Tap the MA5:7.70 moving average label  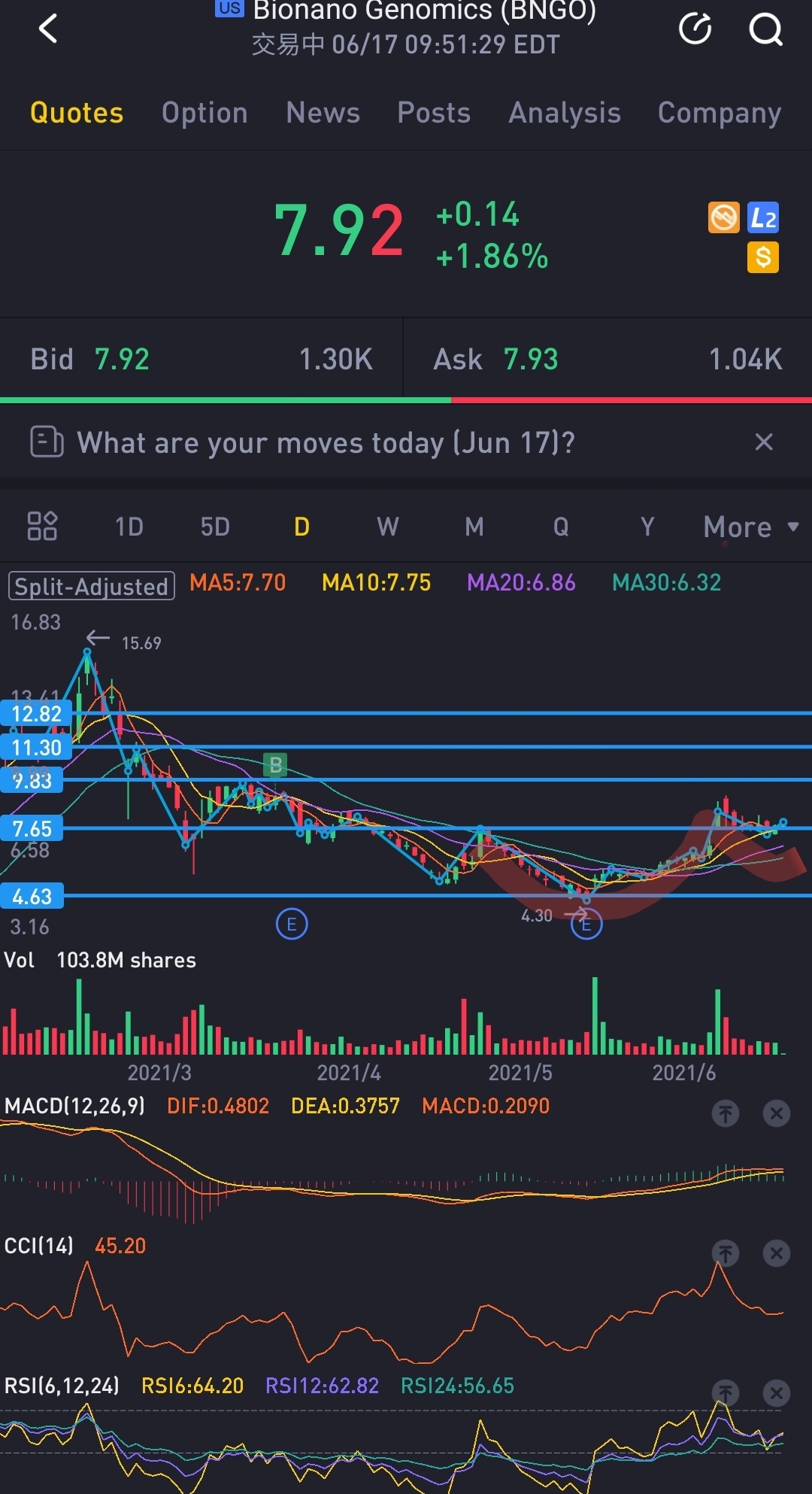[238, 583]
